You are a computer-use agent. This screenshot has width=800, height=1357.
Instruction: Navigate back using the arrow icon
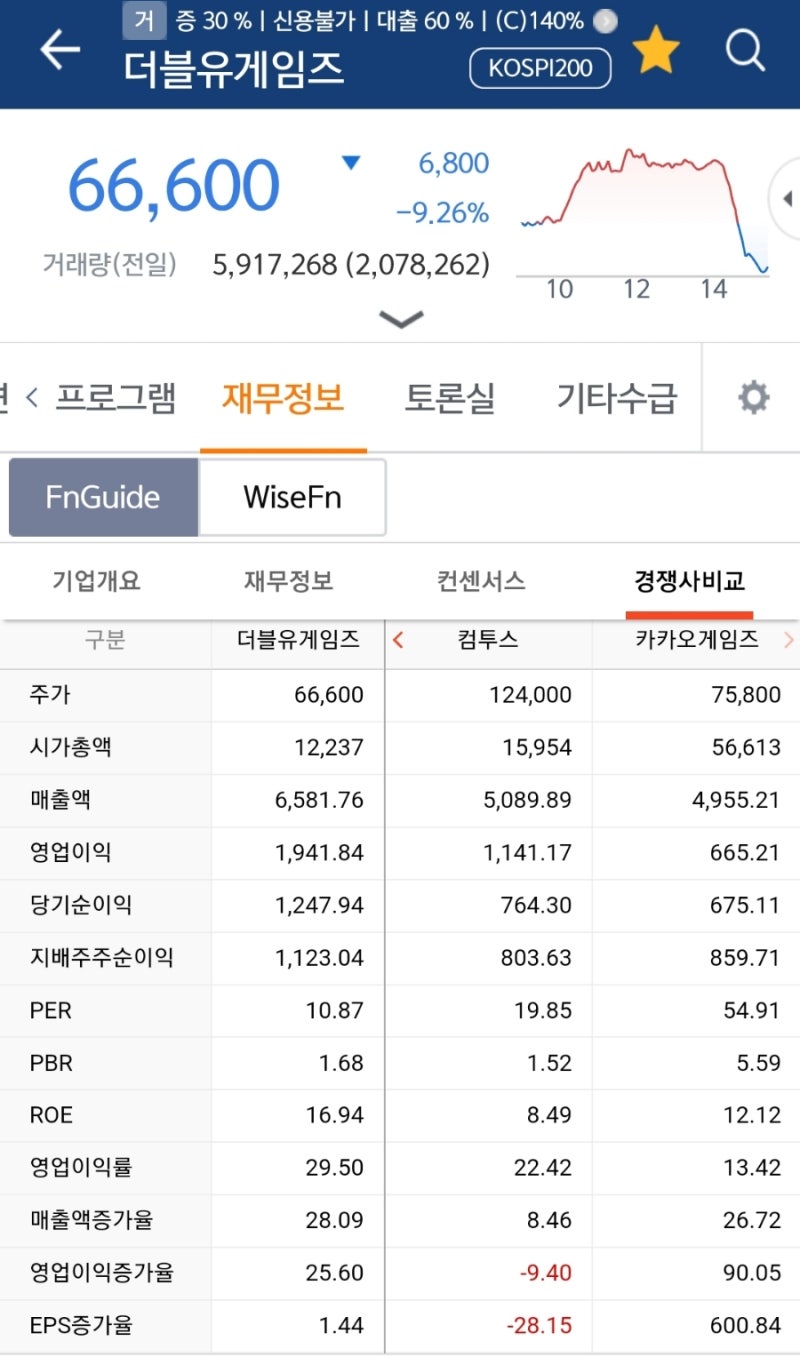coord(60,51)
